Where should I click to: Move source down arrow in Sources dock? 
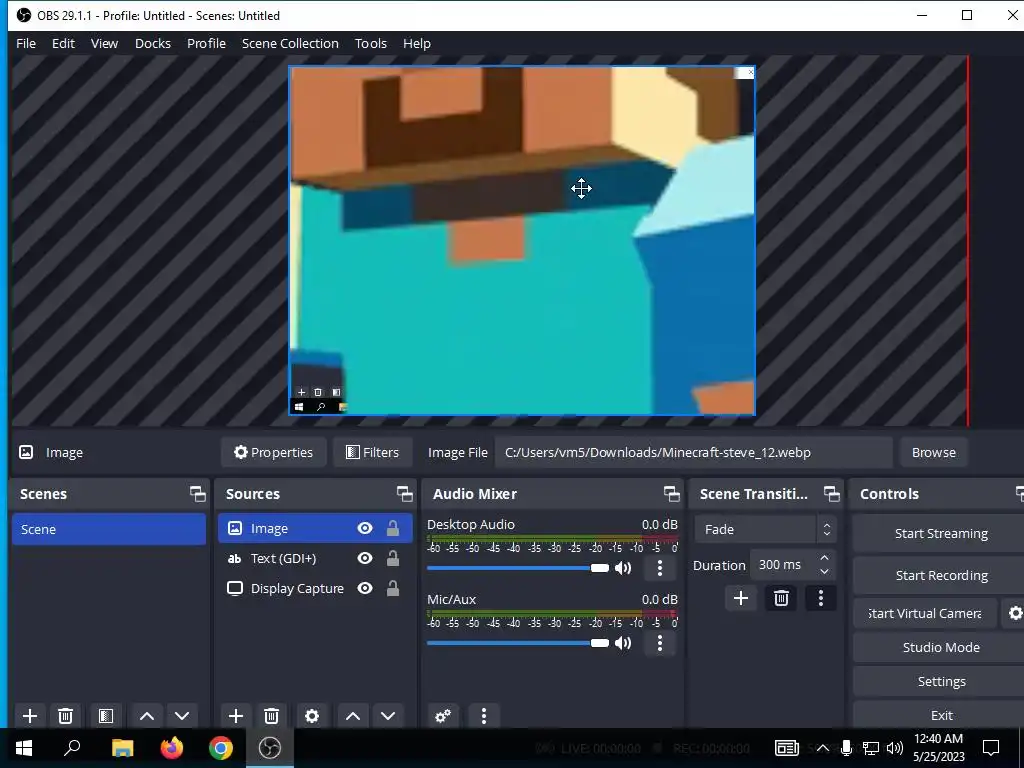388,716
